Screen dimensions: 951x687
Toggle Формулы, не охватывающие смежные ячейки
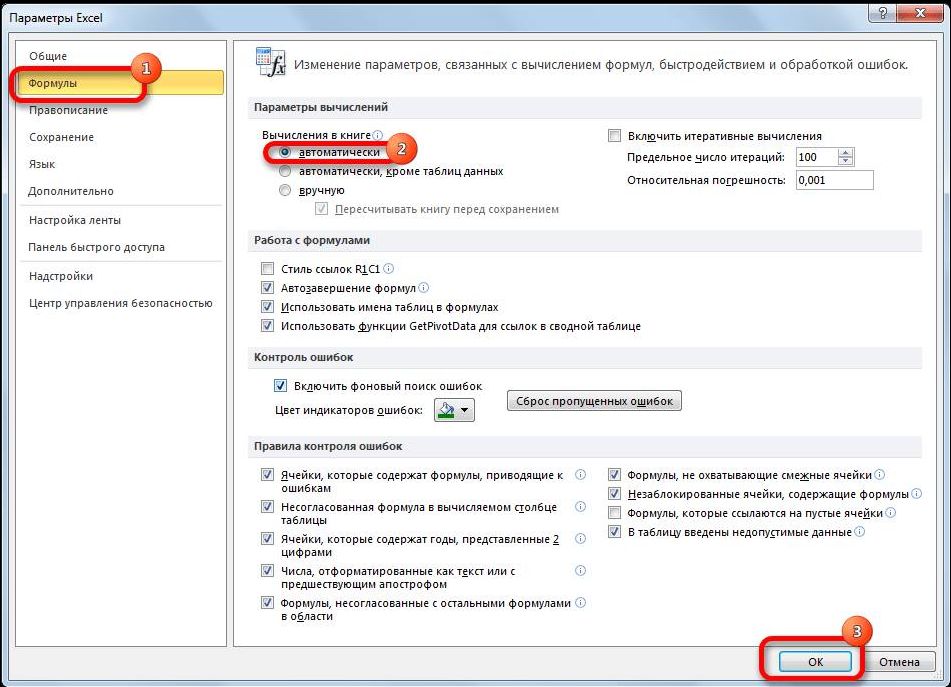coord(614,475)
